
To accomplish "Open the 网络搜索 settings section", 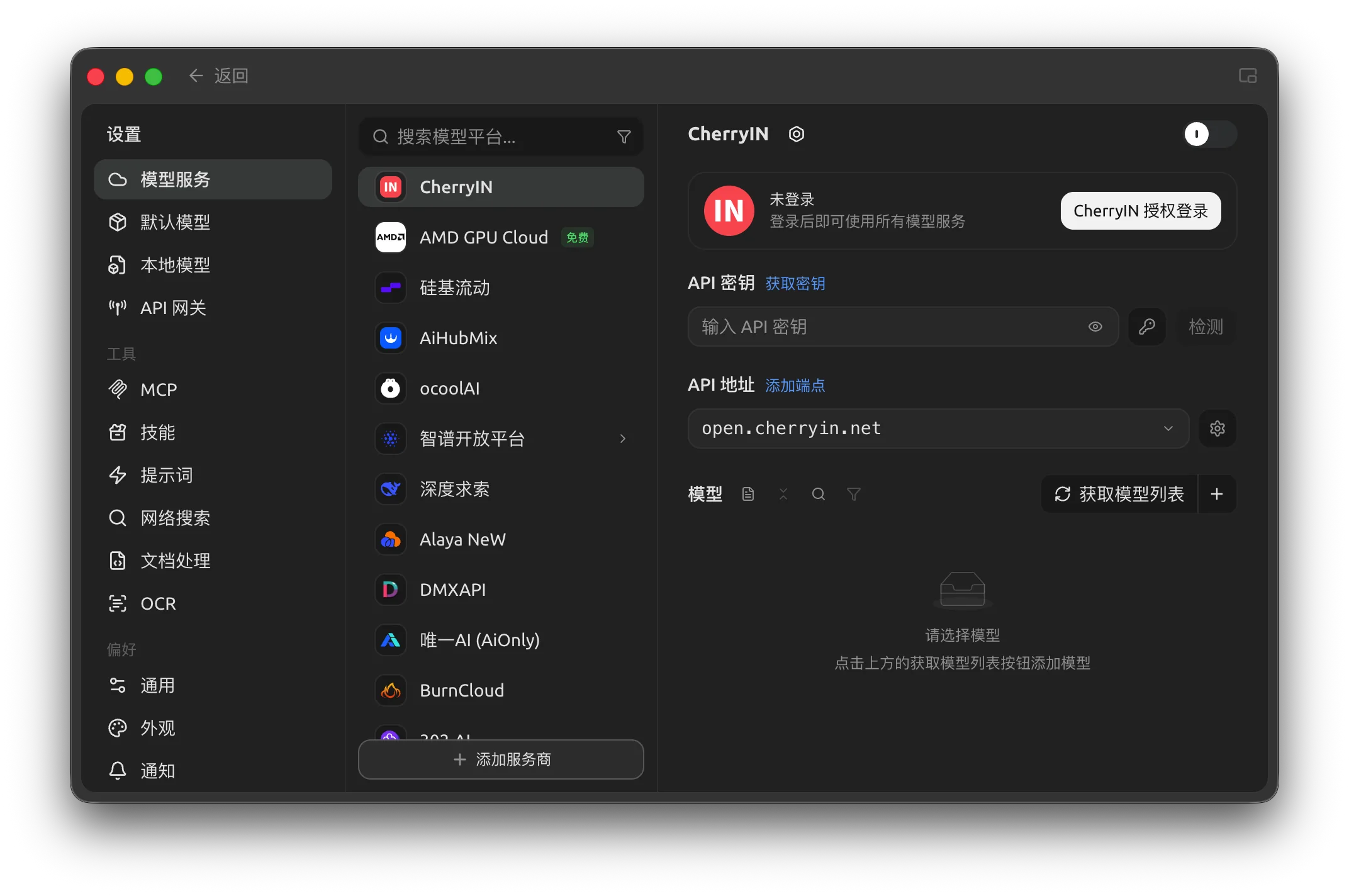I will click(213, 518).
